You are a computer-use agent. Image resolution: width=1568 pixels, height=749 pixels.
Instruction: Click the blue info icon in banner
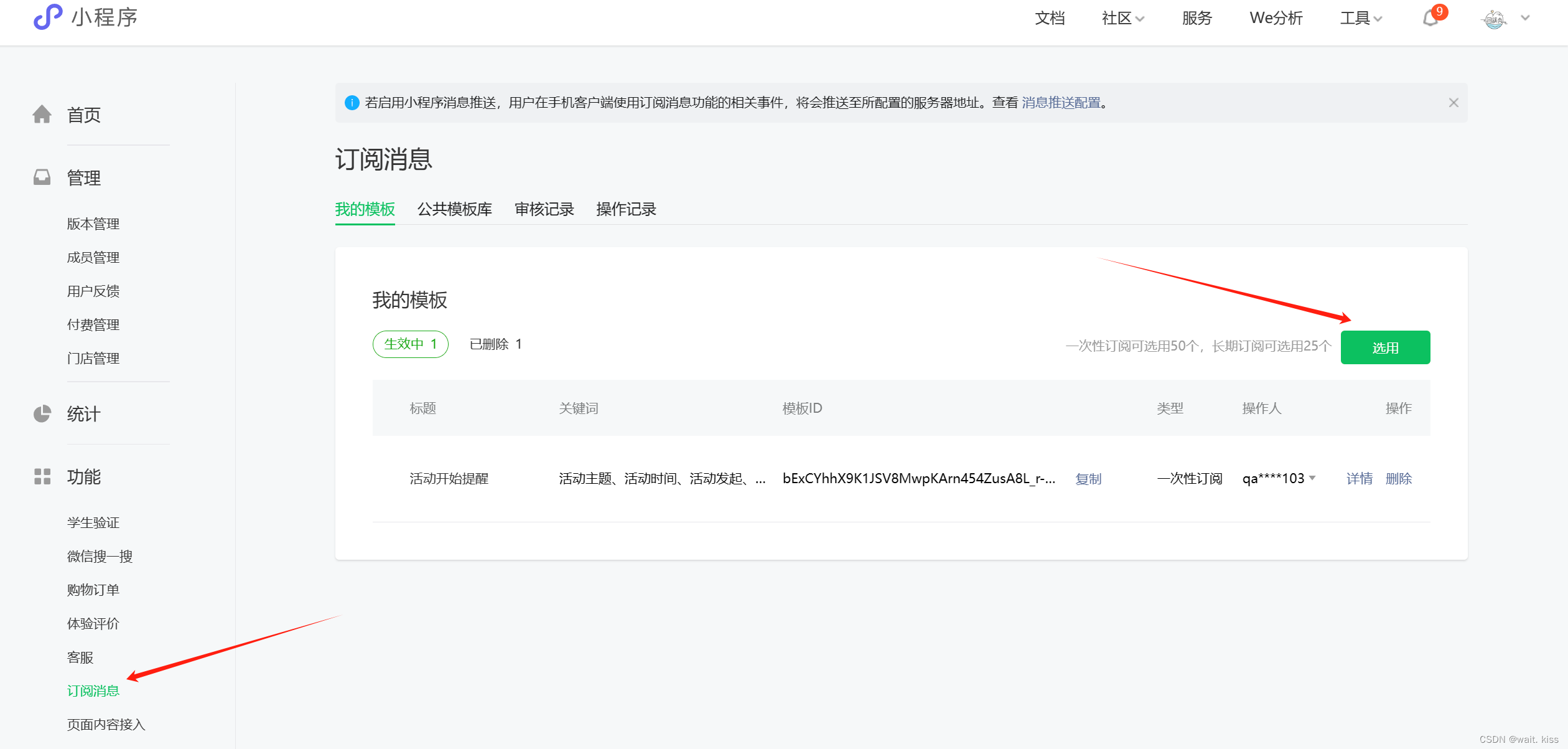[352, 103]
